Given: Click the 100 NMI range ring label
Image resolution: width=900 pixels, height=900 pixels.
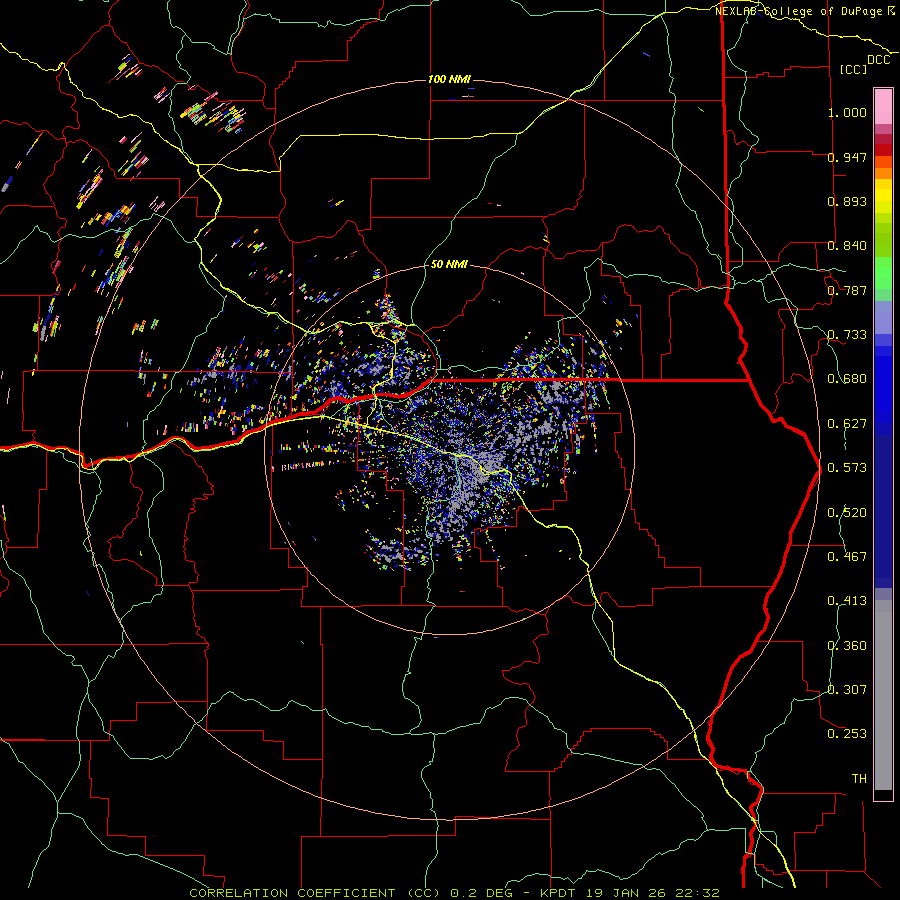Looking at the screenshot, I should point(449,79).
